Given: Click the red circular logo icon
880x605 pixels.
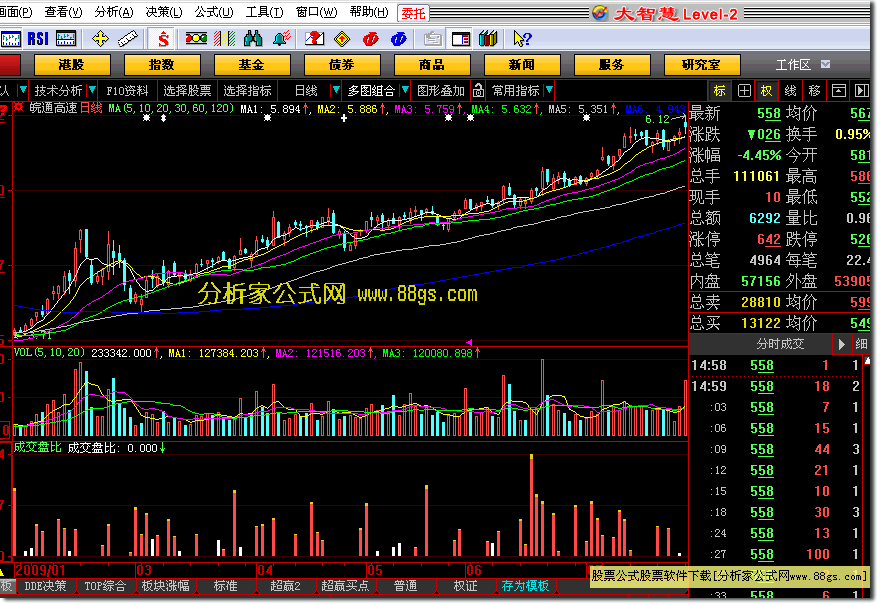Looking at the screenshot, I should tap(370, 39).
